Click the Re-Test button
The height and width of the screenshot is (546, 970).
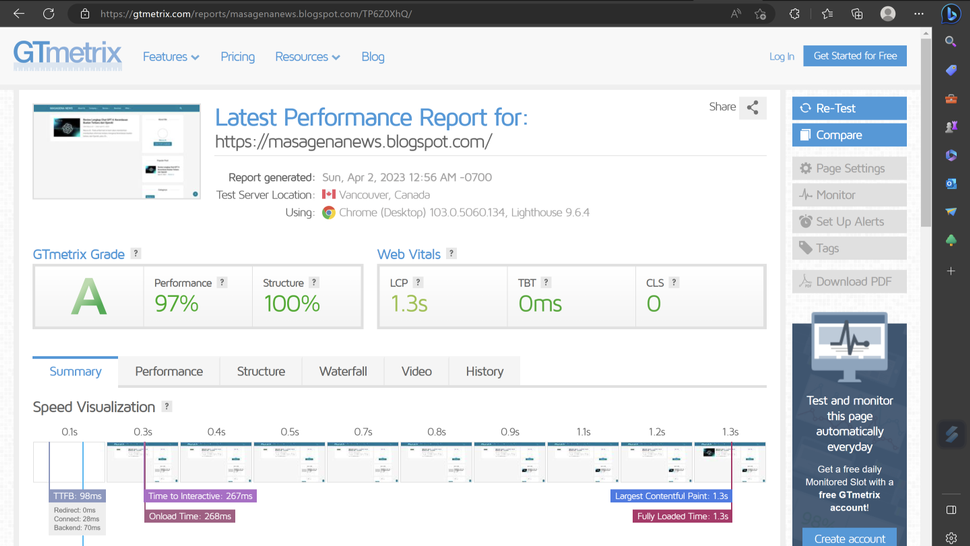click(849, 108)
